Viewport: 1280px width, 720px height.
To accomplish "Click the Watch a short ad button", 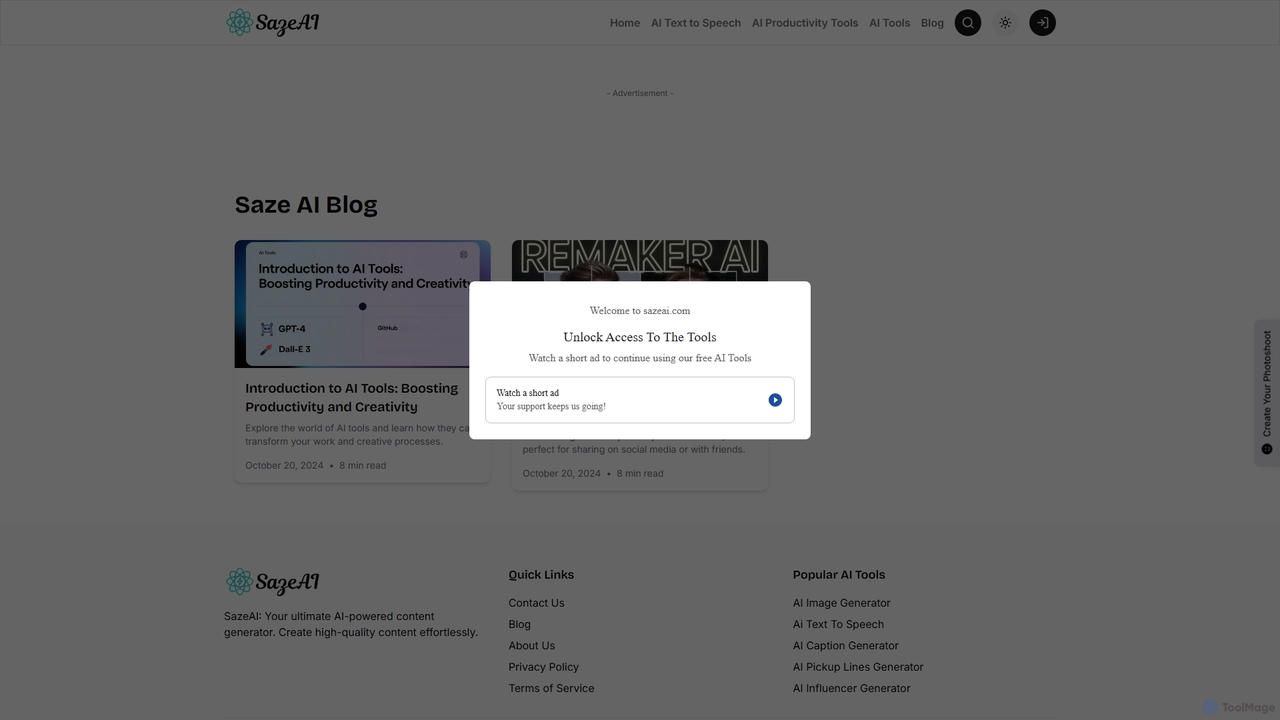I will 640,400.
